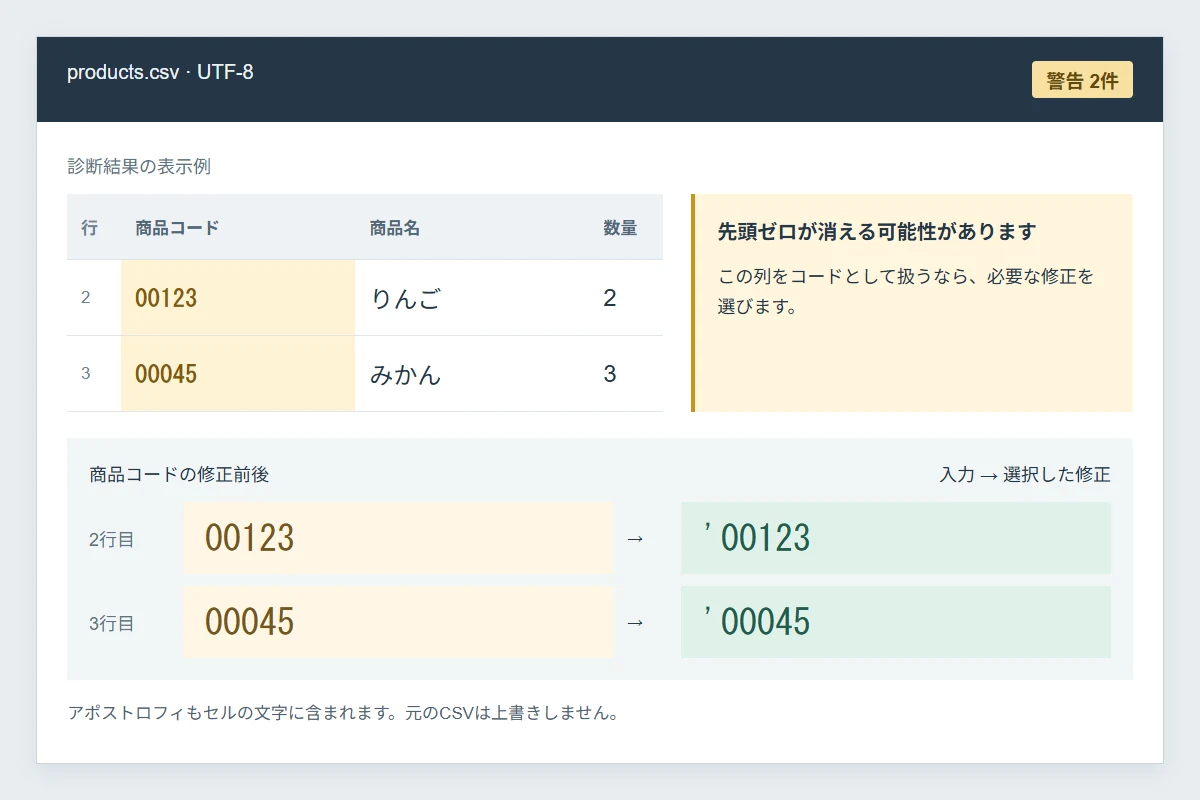This screenshot has width=1200, height=800.
Task: Click quantity 3 in the みかん row
Action: coord(610,374)
